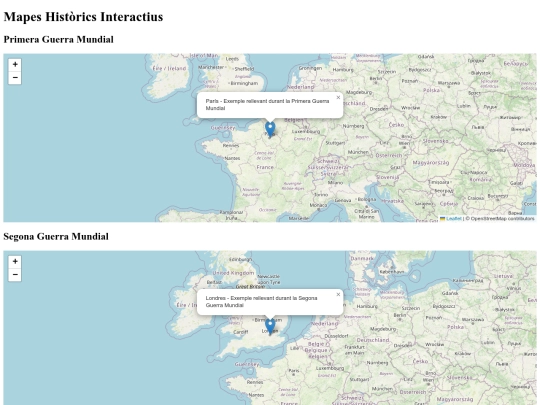The width and height of the screenshot is (540, 405).
Task: Click the Deutschland label on second map
Action: click(373, 340)
